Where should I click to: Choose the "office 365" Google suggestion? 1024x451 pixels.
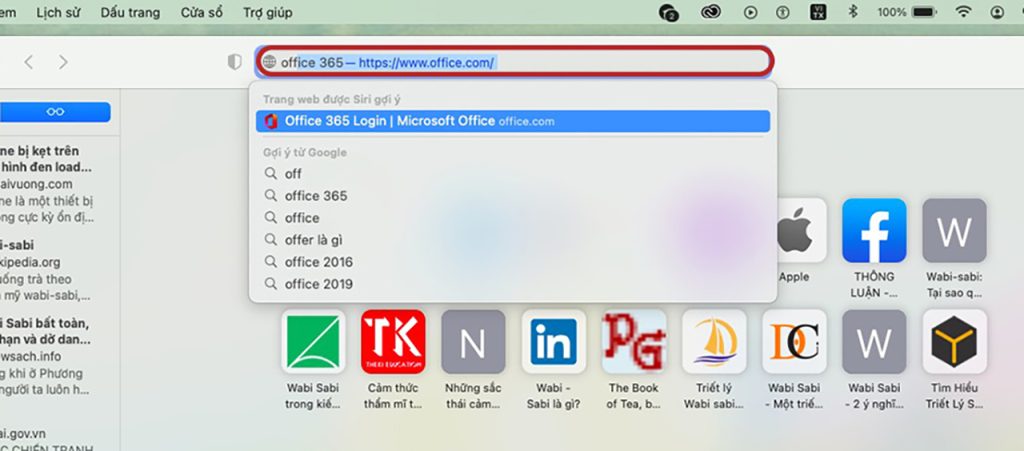point(316,196)
